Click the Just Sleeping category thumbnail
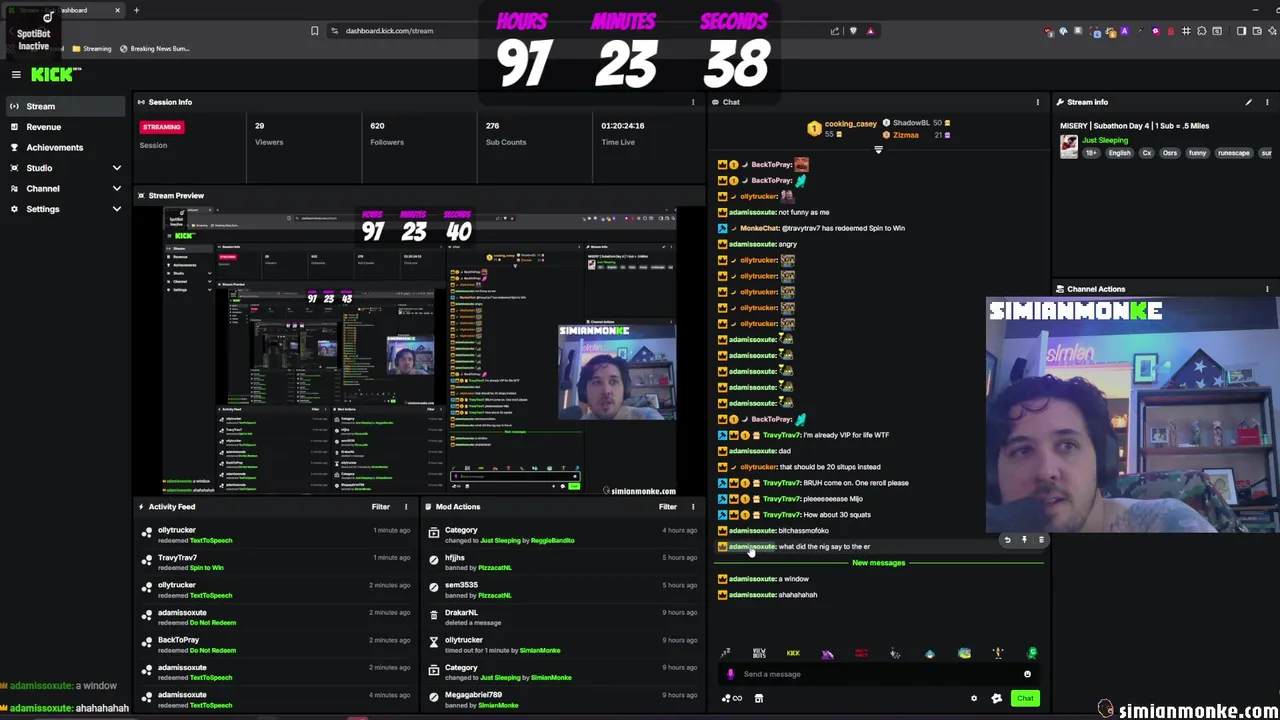 tap(1069, 147)
